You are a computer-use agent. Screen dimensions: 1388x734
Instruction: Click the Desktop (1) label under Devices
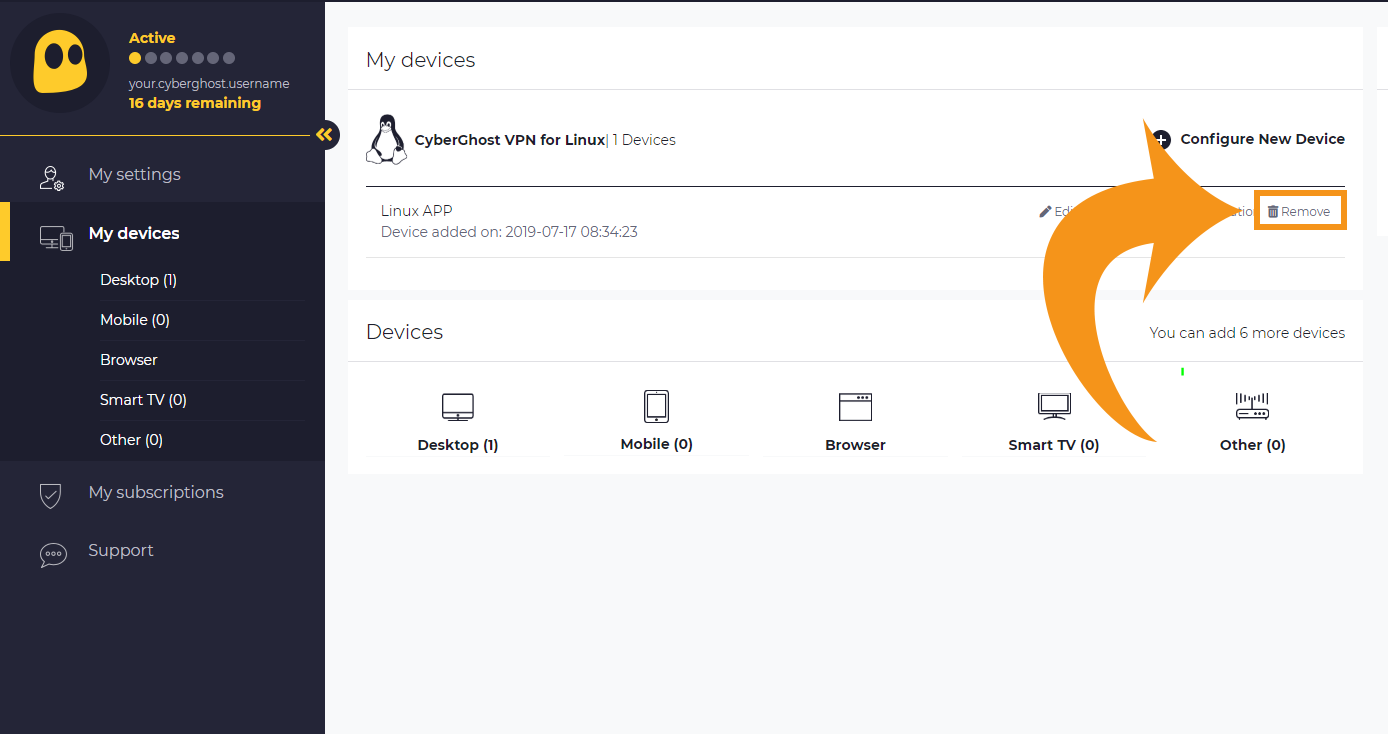coord(458,445)
